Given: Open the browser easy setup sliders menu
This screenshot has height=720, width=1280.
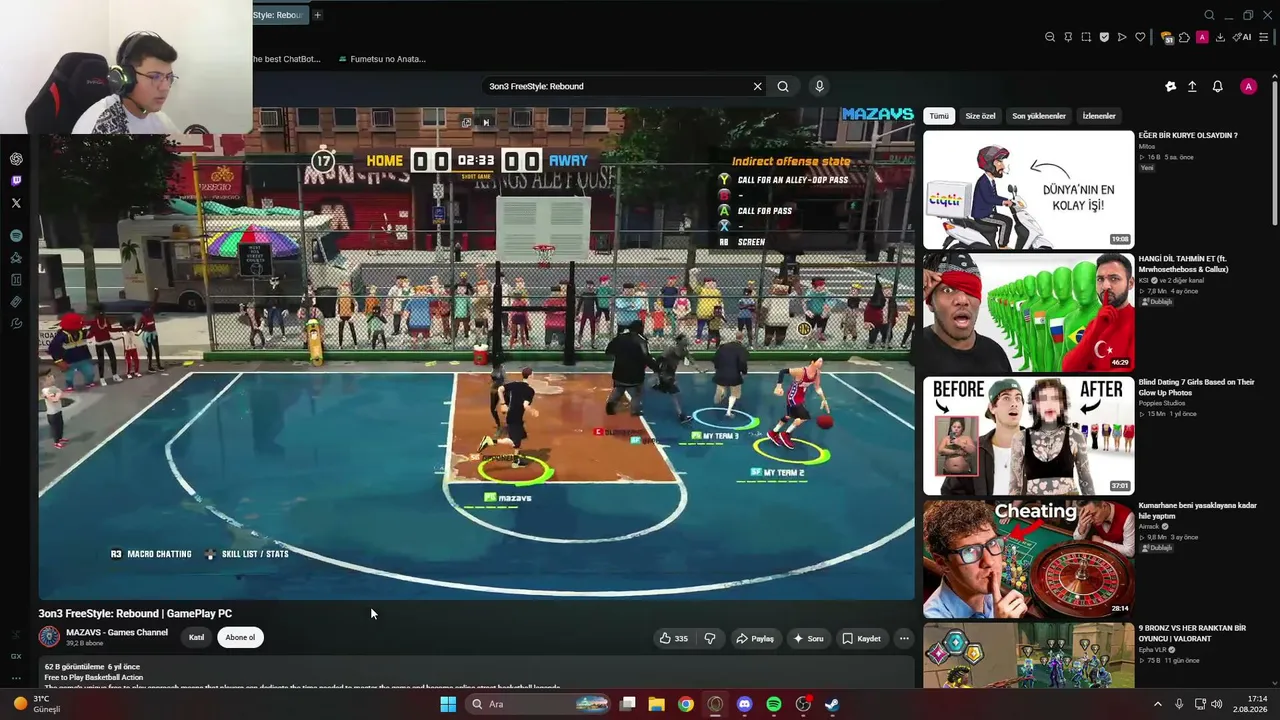Looking at the screenshot, I should click(1264, 37).
